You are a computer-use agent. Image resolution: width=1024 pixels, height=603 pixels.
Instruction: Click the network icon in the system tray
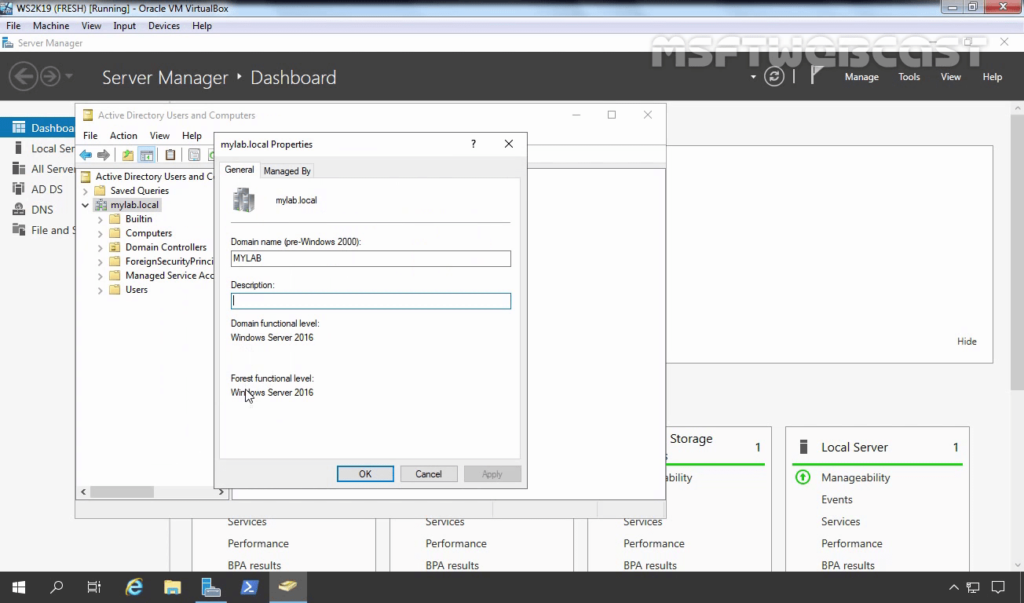coord(974,587)
